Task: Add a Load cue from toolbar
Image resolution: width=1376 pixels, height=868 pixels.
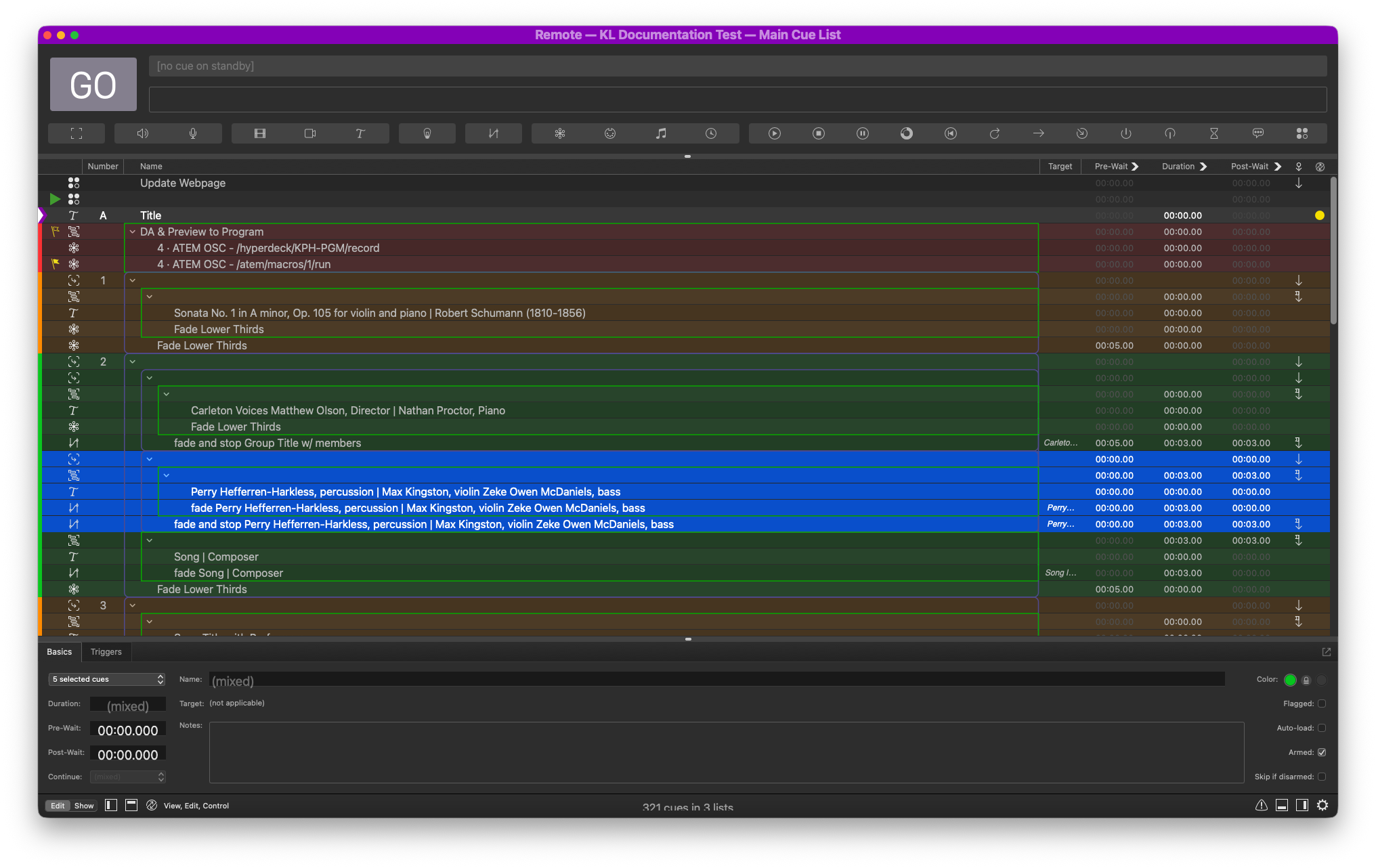Action: tap(907, 133)
